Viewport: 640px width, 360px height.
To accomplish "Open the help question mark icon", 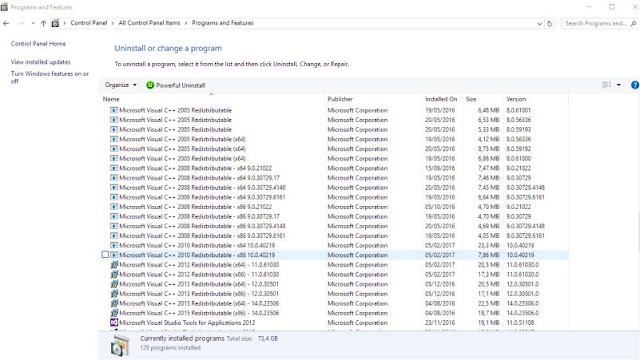I will click(635, 85).
